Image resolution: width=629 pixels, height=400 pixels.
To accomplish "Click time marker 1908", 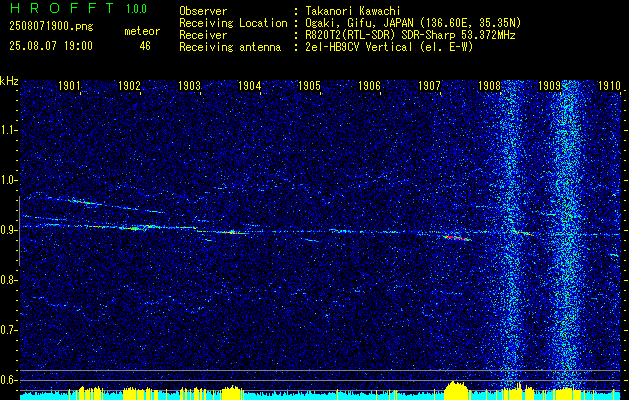I will click(x=489, y=85).
